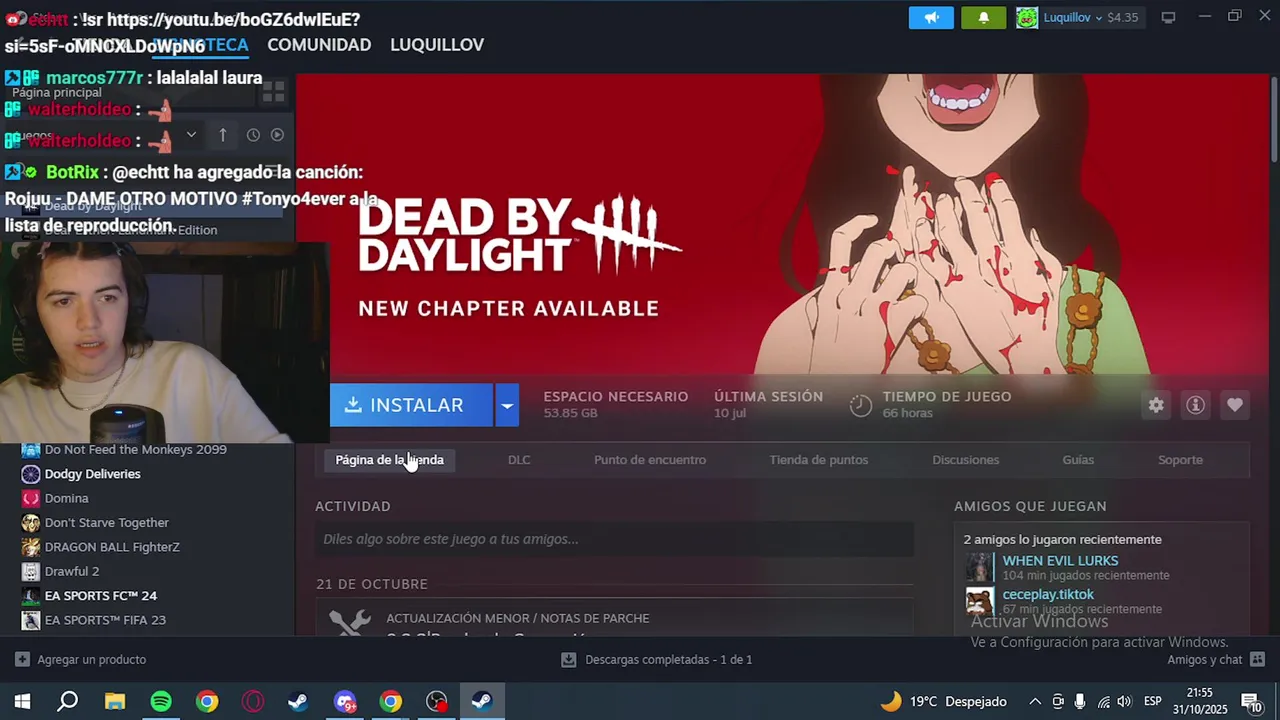This screenshot has width=1280, height=720.
Task: Open the friends chat icon at bottom right
Action: coord(1257,660)
